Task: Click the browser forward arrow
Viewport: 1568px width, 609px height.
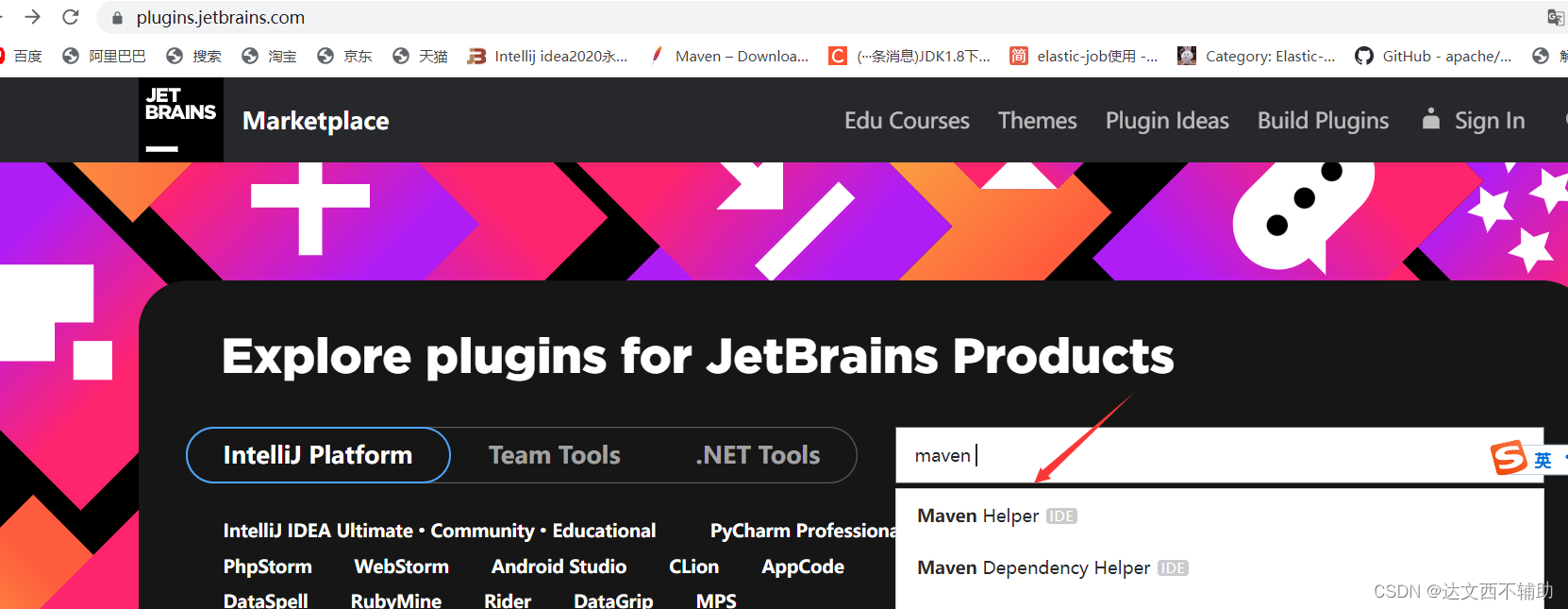Action: (x=32, y=17)
